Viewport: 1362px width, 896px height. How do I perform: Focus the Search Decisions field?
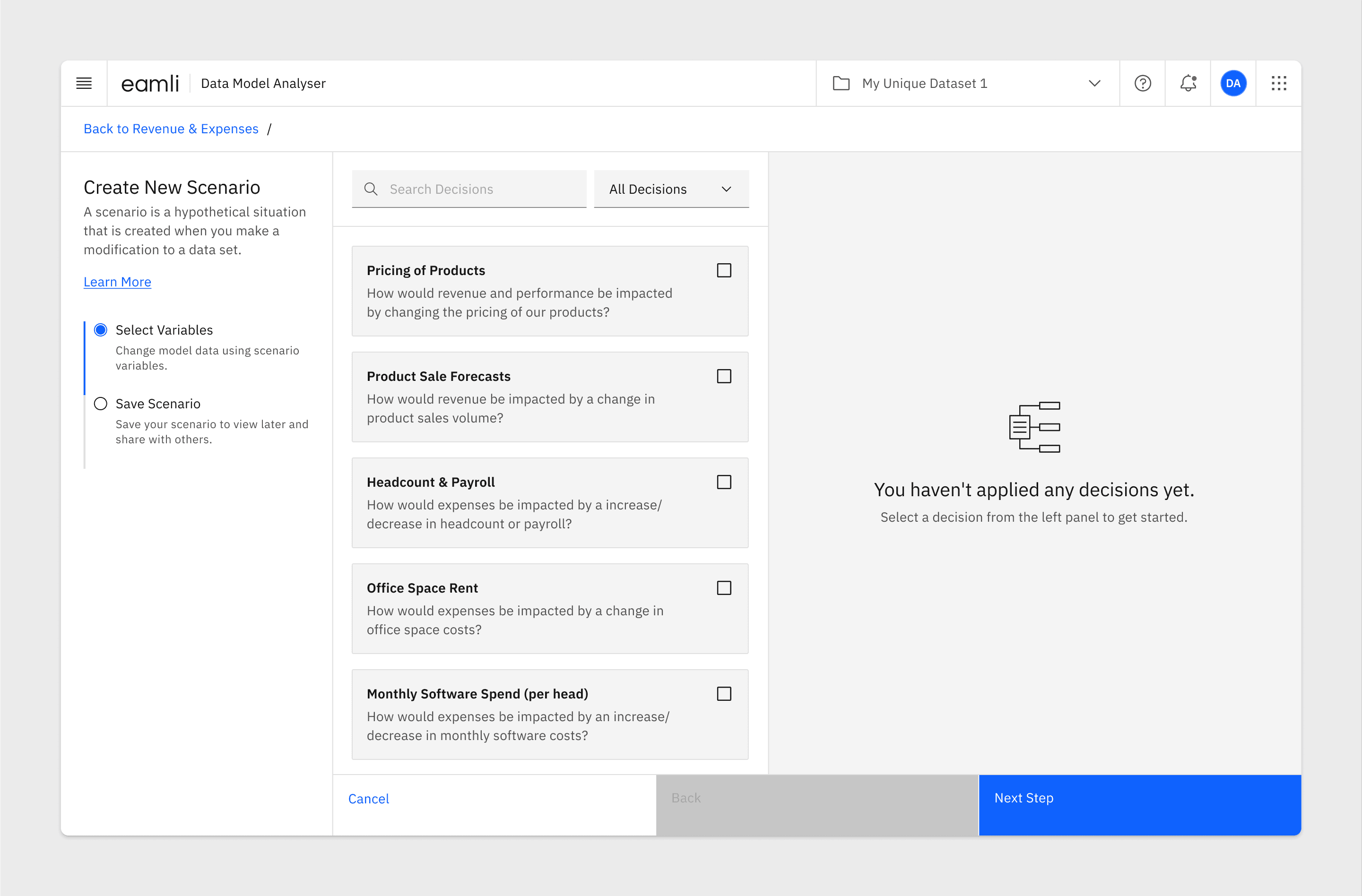[481, 190]
